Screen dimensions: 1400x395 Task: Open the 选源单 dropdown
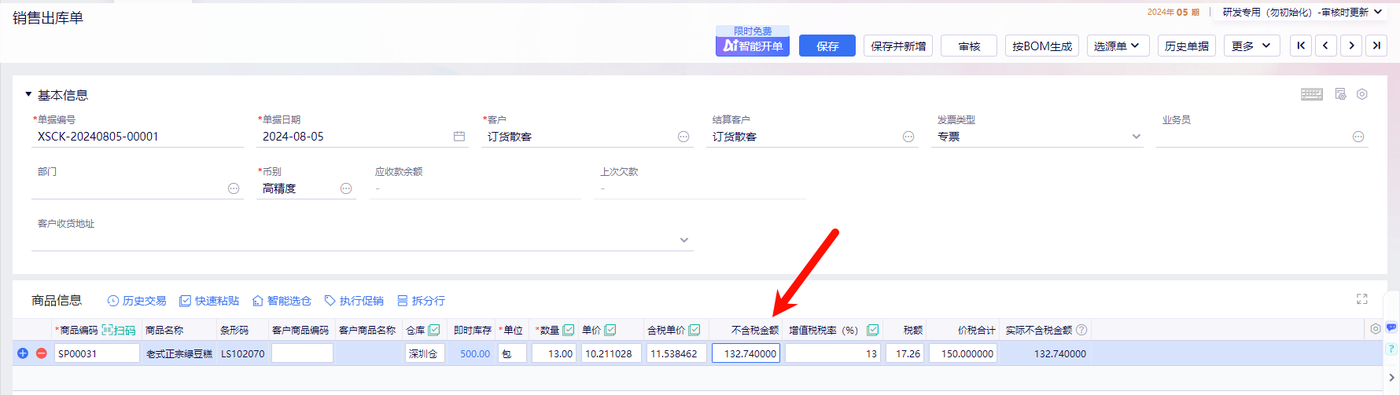tap(1118, 46)
